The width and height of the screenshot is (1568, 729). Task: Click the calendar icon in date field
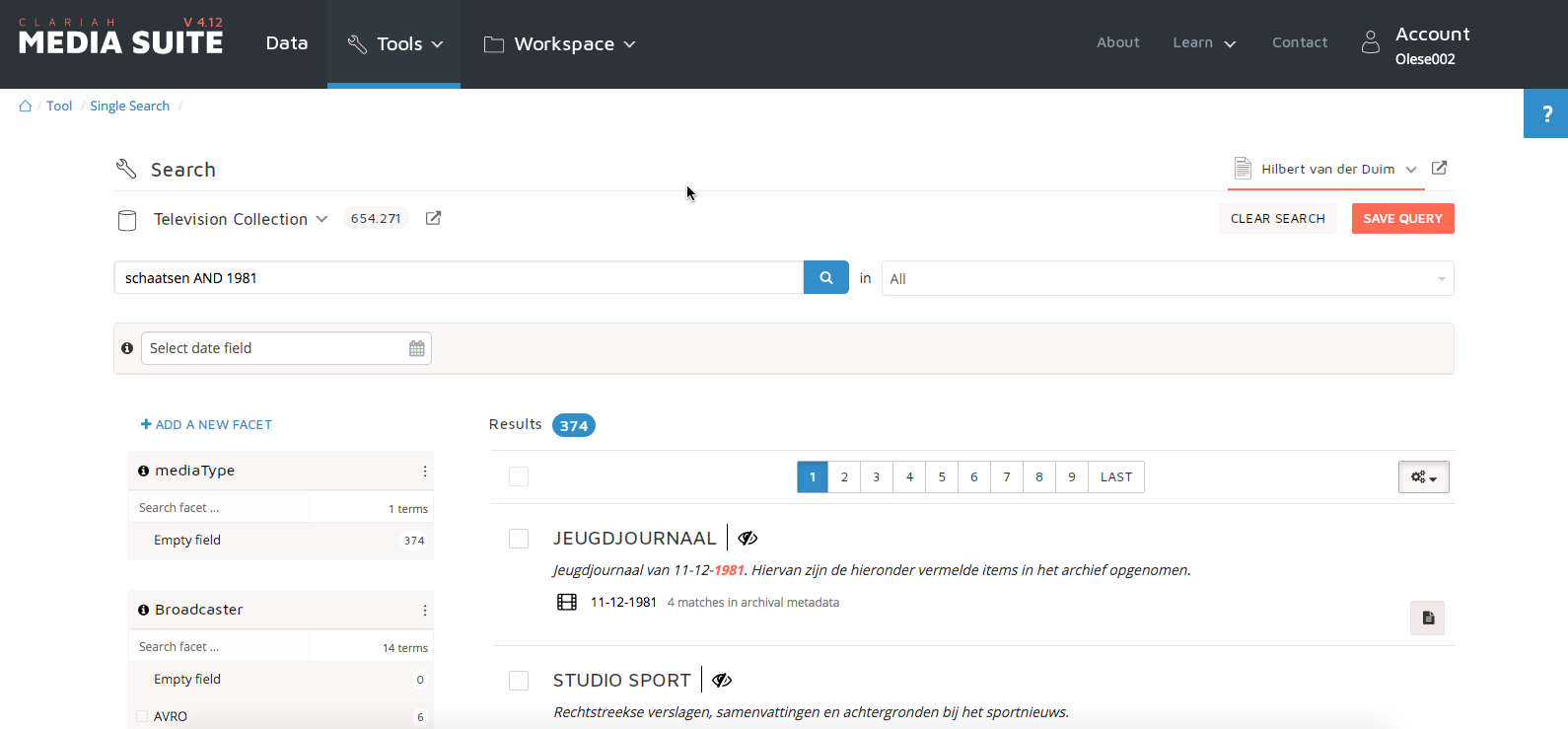point(416,348)
